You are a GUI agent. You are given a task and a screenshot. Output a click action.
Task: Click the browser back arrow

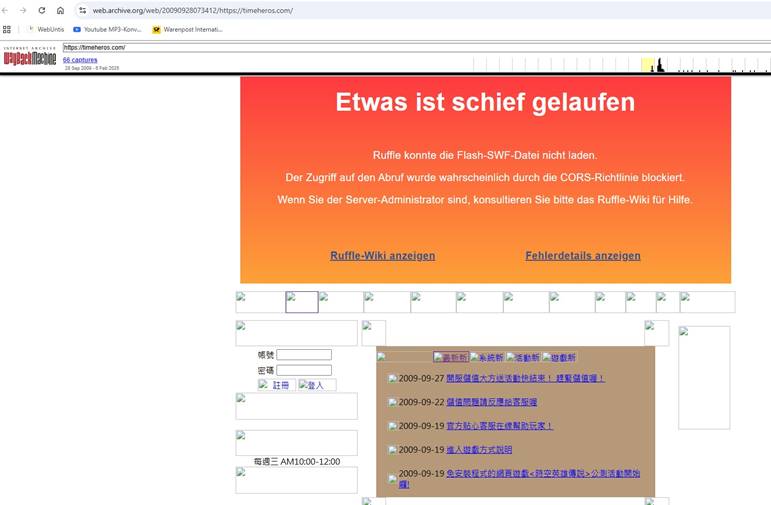(x=6, y=10)
